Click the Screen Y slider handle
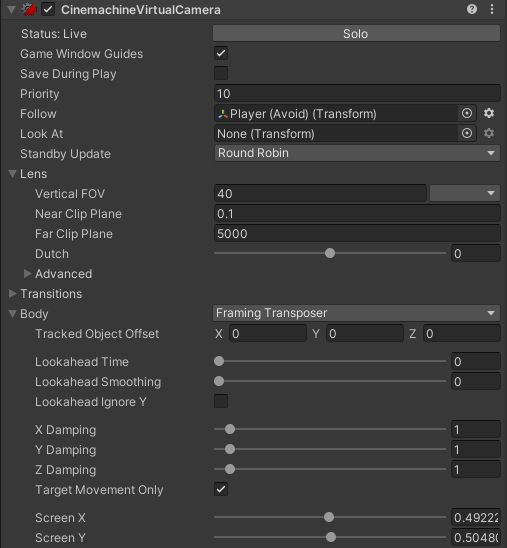Viewport: 507px width, 548px height. coord(331,537)
